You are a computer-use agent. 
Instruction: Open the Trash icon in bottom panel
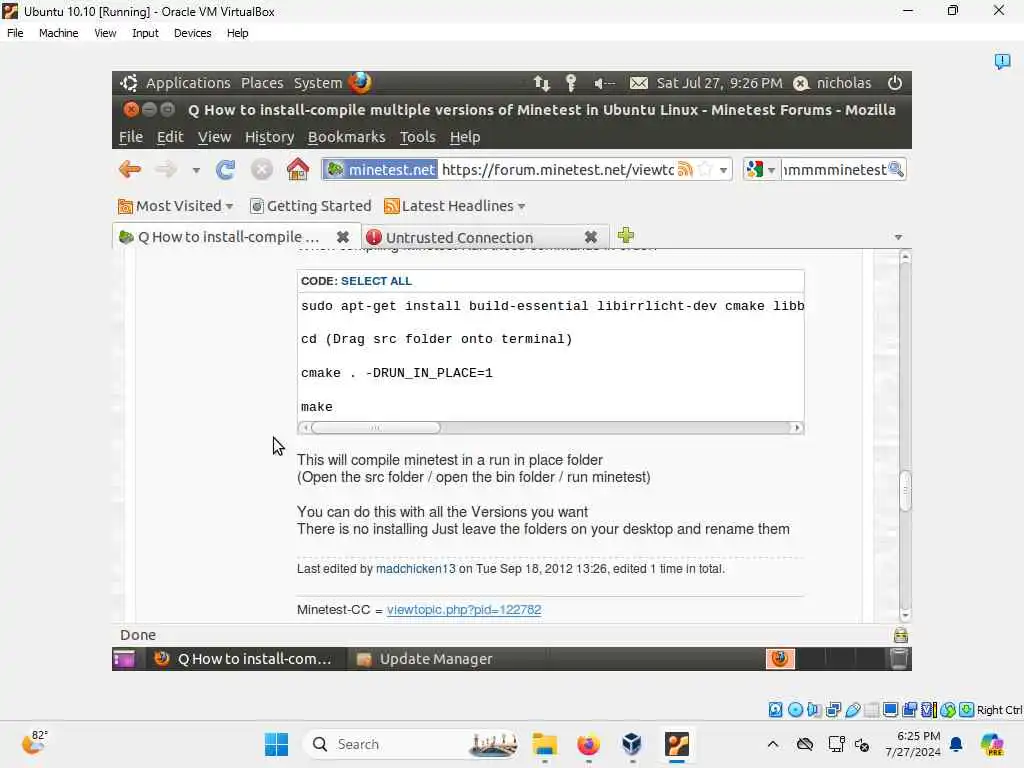click(899, 659)
